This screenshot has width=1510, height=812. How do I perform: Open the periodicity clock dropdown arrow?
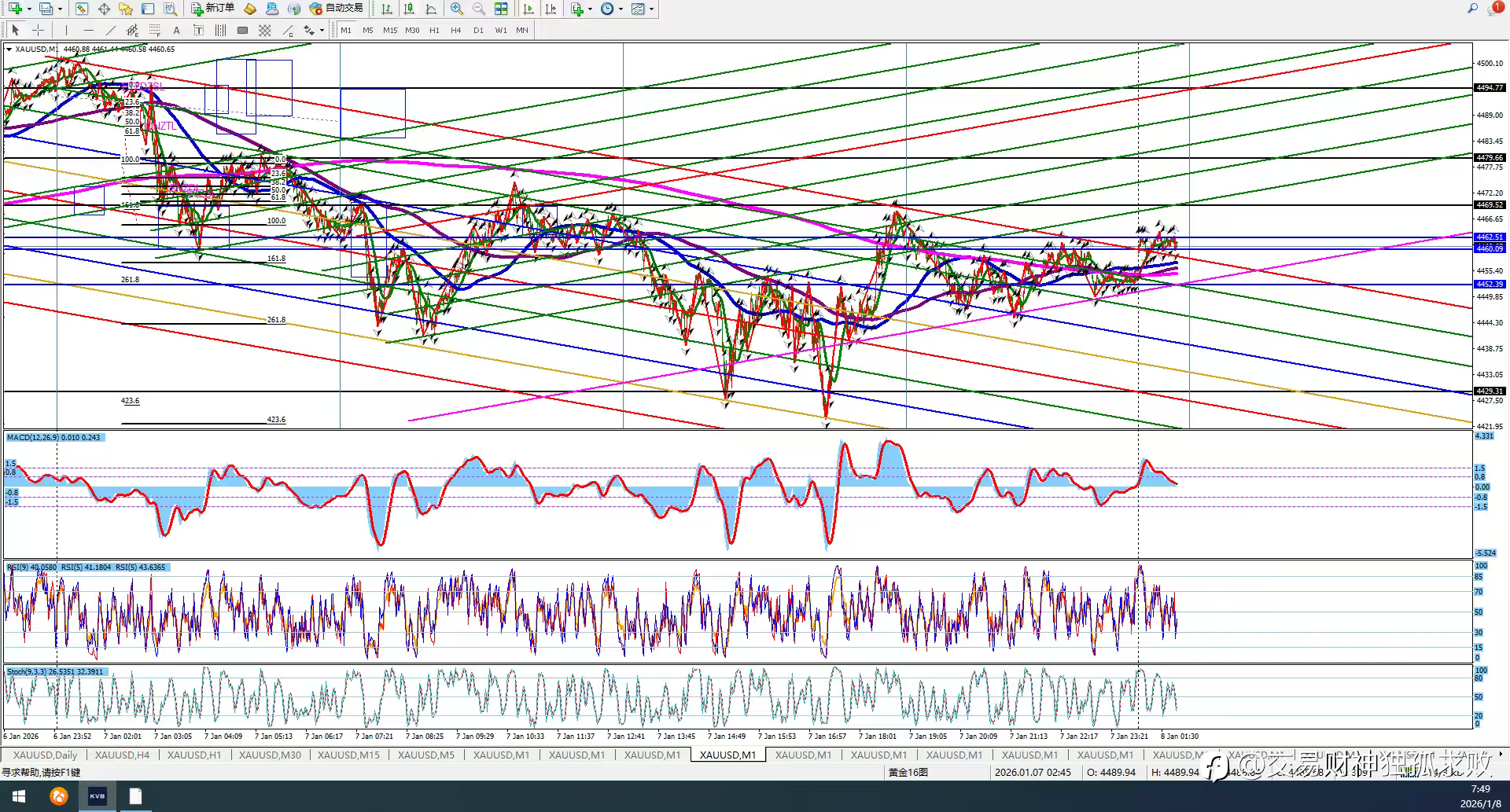[621, 9]
